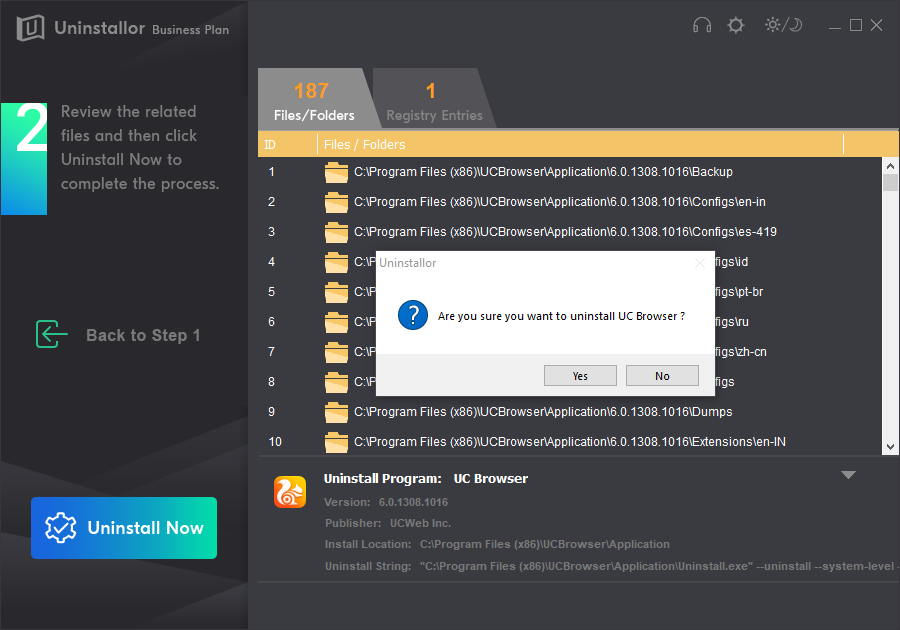Select the path ending in Extensions\en-IN
This screenshot has height=630, width=900.
click(x=570, y=441)
